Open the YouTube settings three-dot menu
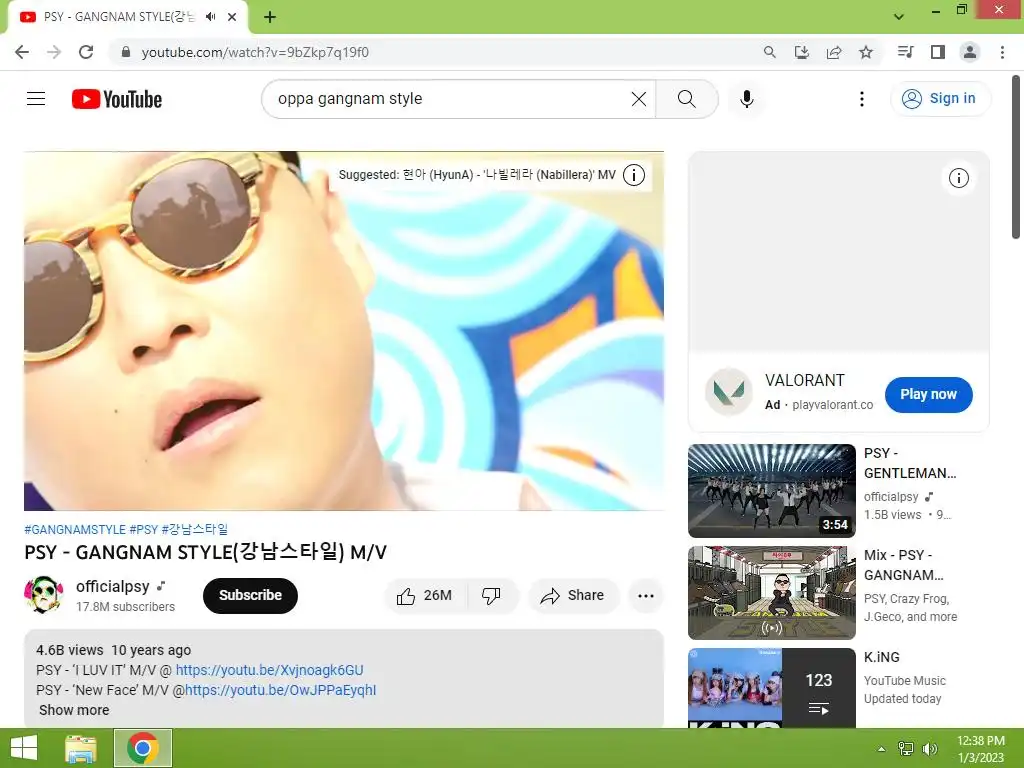The width and height of the screenshot is (1024, 768). coord(861,99)
